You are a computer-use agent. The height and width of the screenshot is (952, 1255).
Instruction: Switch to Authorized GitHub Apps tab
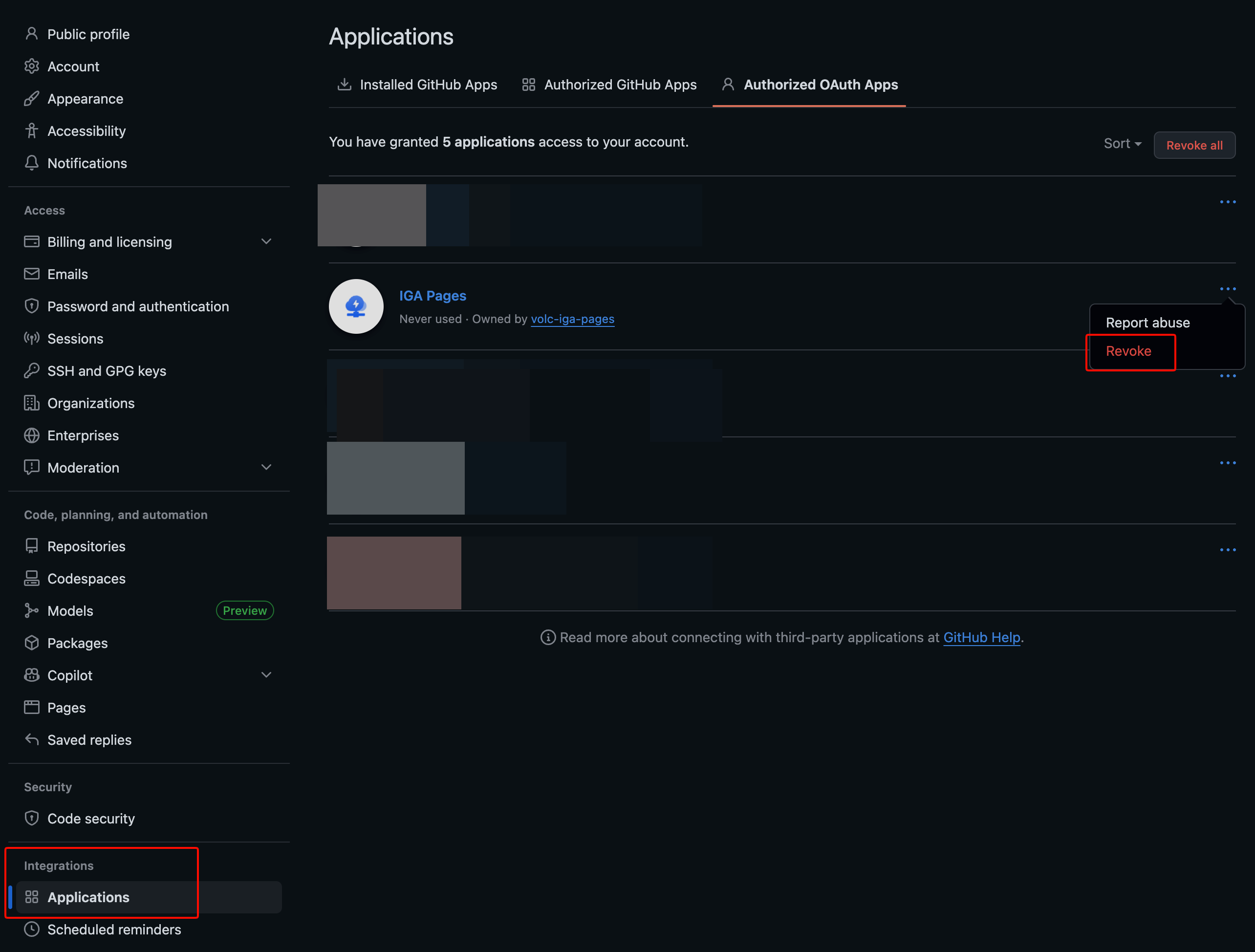[x=609, y=85]
